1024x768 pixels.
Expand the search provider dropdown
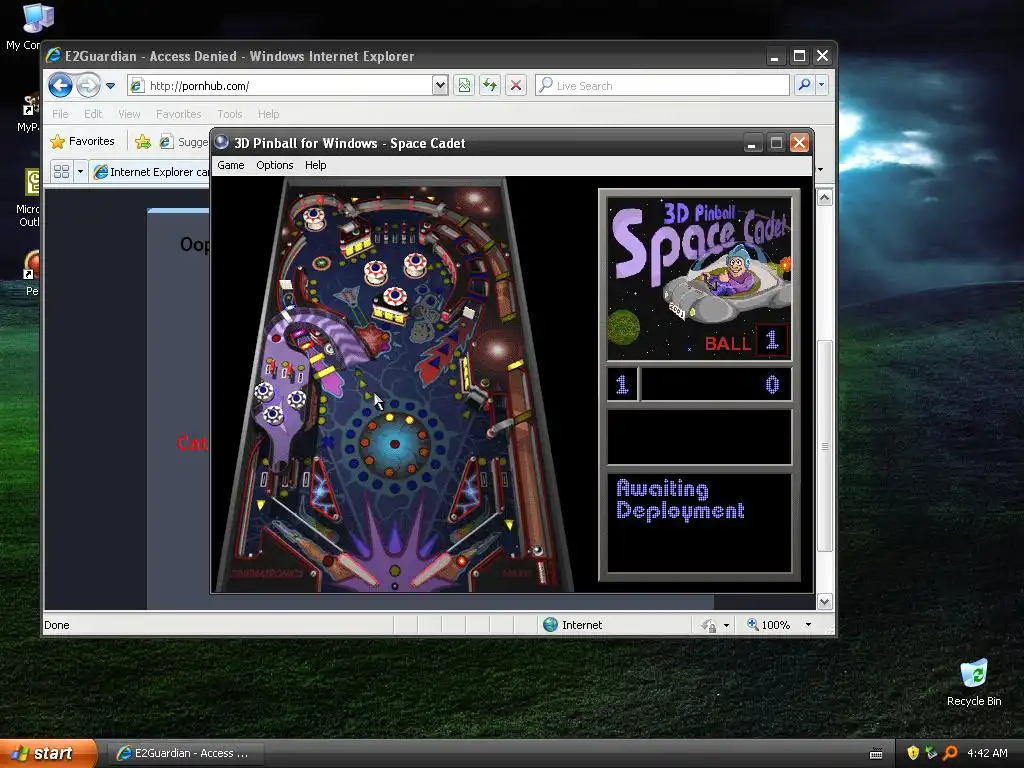(822, 86)
